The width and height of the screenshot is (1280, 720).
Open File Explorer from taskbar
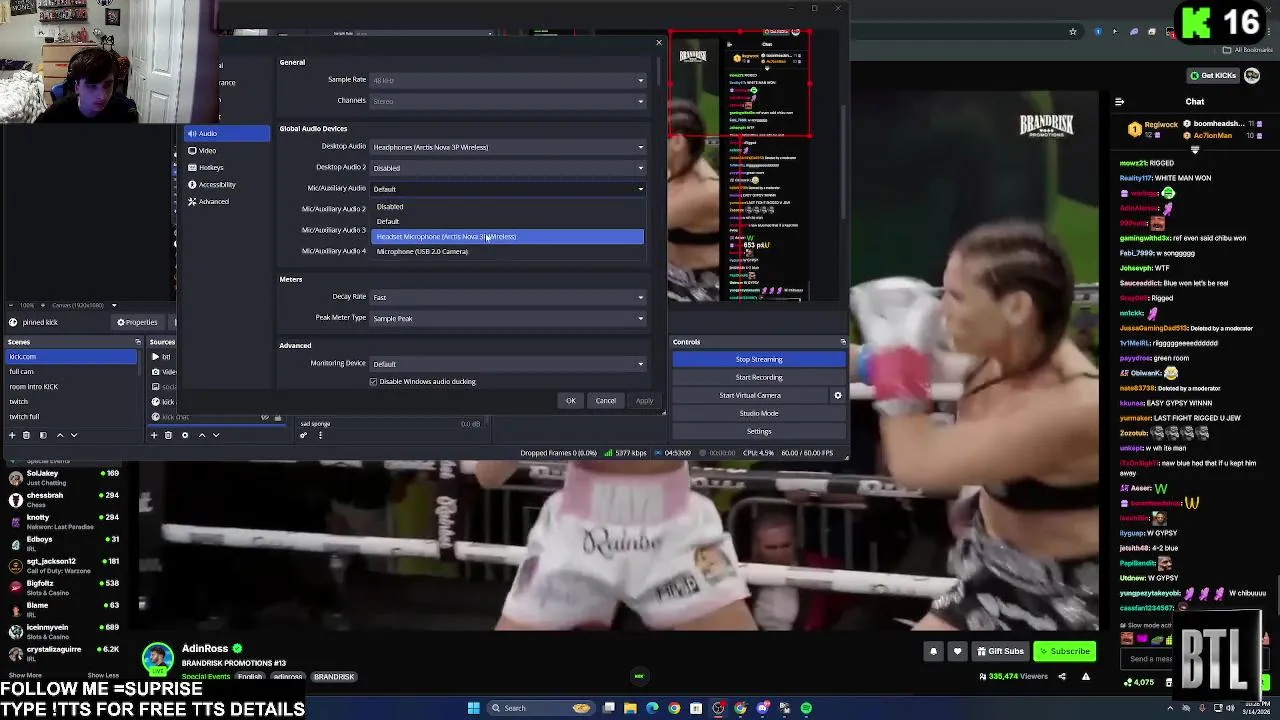tap(630, 708)
